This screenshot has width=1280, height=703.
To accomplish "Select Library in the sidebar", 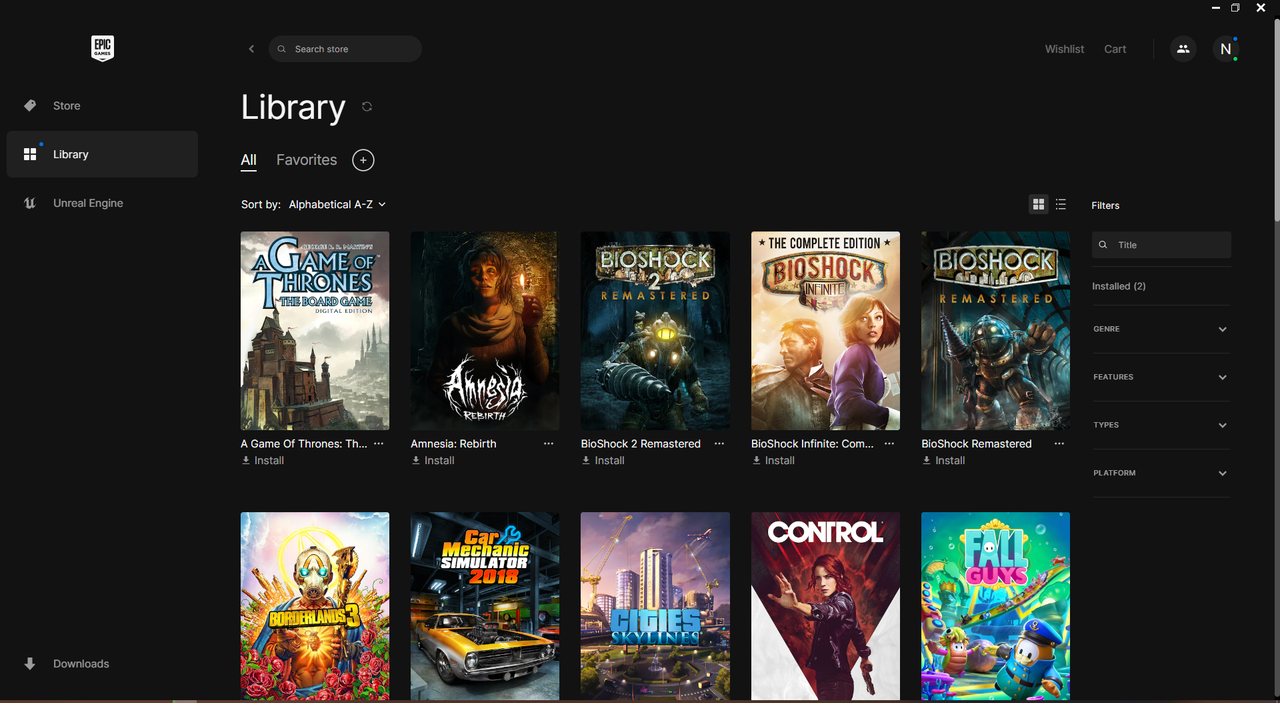I will coord(102,154).
